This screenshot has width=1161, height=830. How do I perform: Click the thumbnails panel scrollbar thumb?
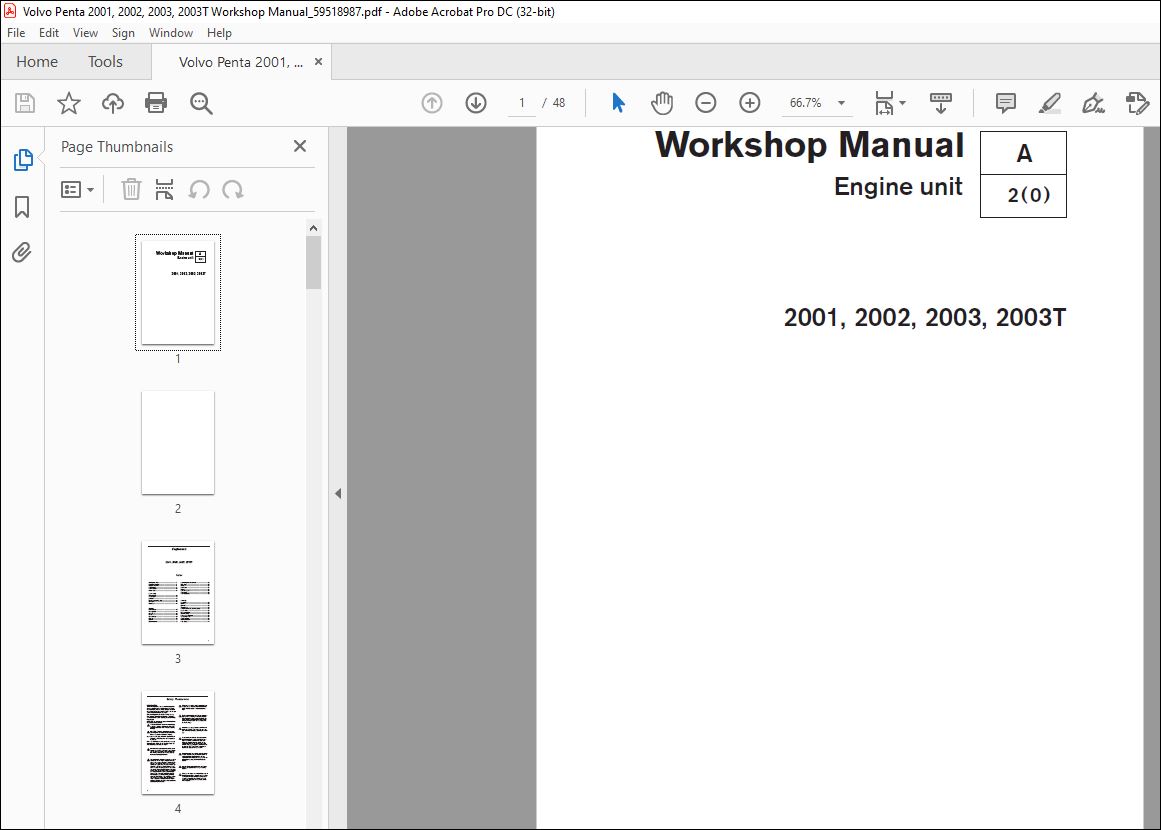(313, 262)
